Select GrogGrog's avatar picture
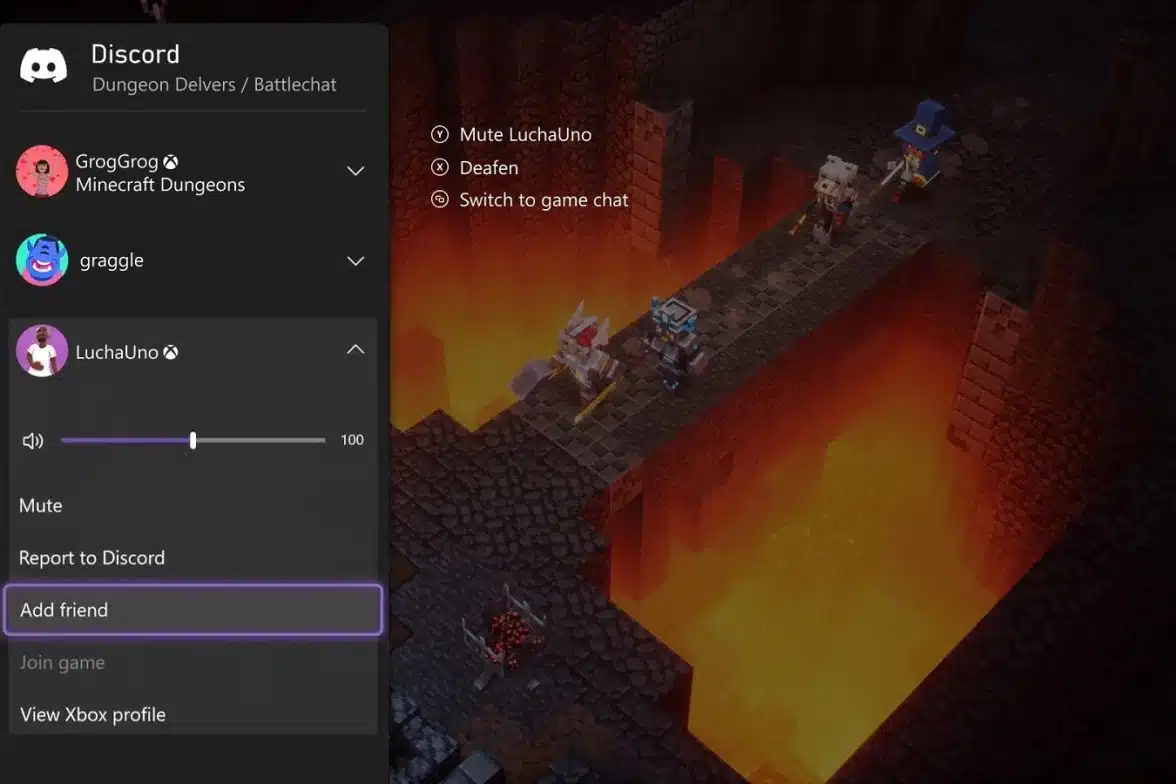Image resolution: width=1176 pixels, height=784 pixels. 42,171
